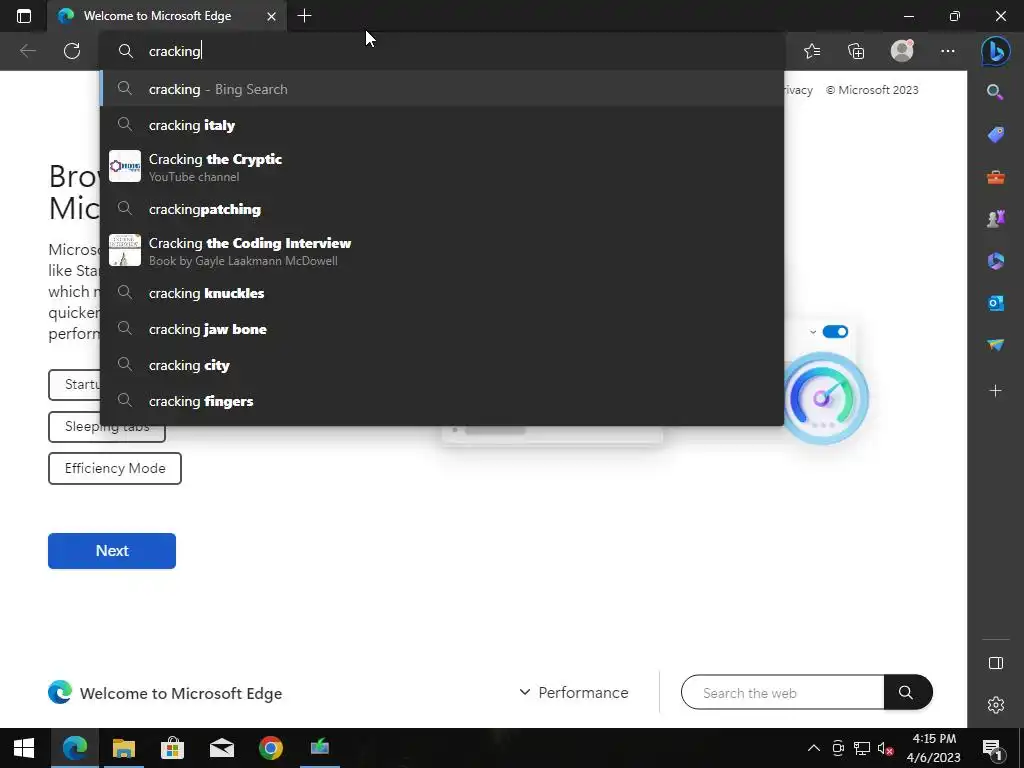
Task: Click Microsoft Edge taskbar icon
Action: pos(74,748)
